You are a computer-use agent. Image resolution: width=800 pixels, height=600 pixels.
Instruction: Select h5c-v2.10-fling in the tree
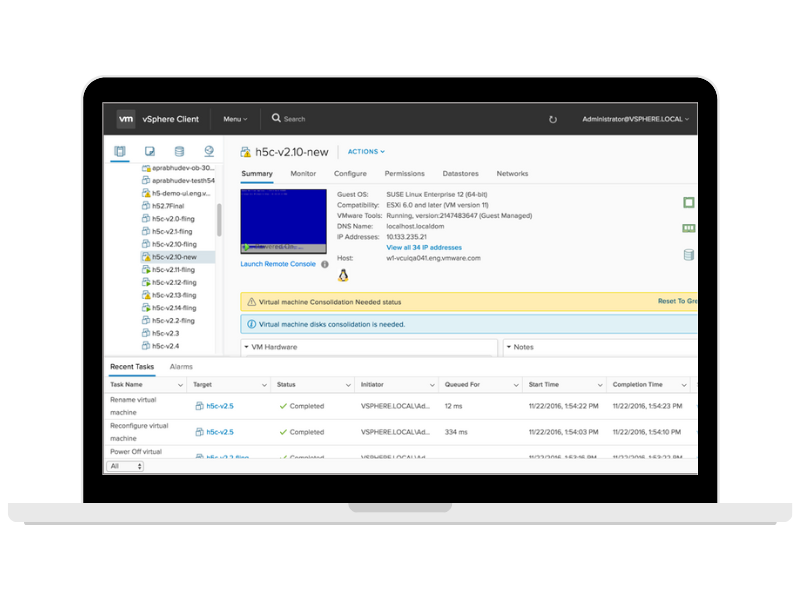pos(174,244)
